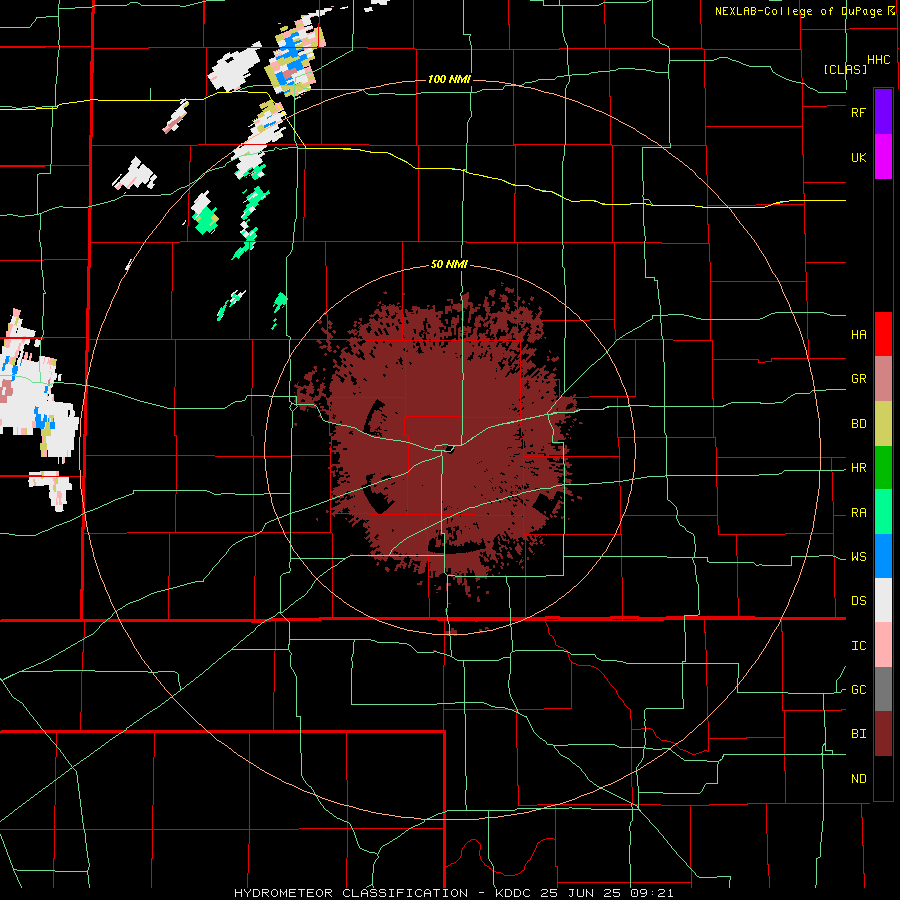Click the HA legend label
This screenshot has width=900, height=900.
tap(858, 334)
